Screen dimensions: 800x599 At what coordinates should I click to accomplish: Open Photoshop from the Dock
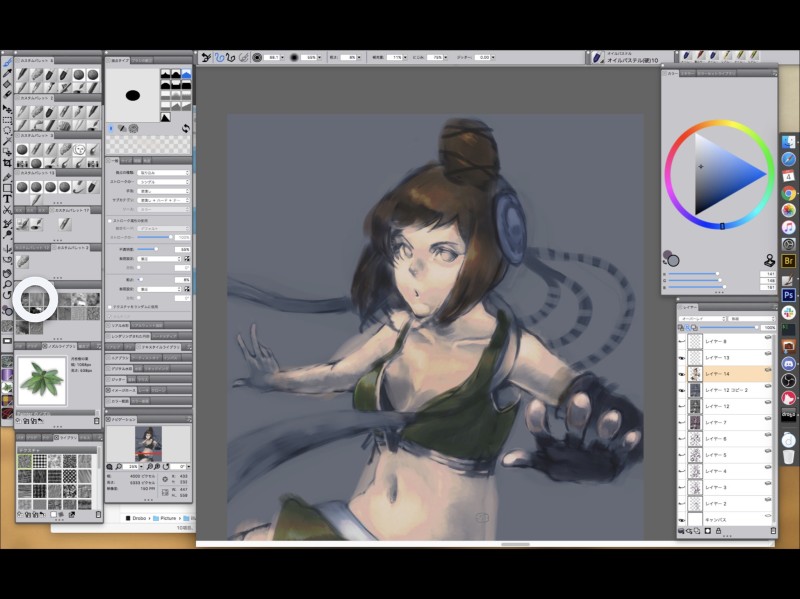tap(788, 295)
